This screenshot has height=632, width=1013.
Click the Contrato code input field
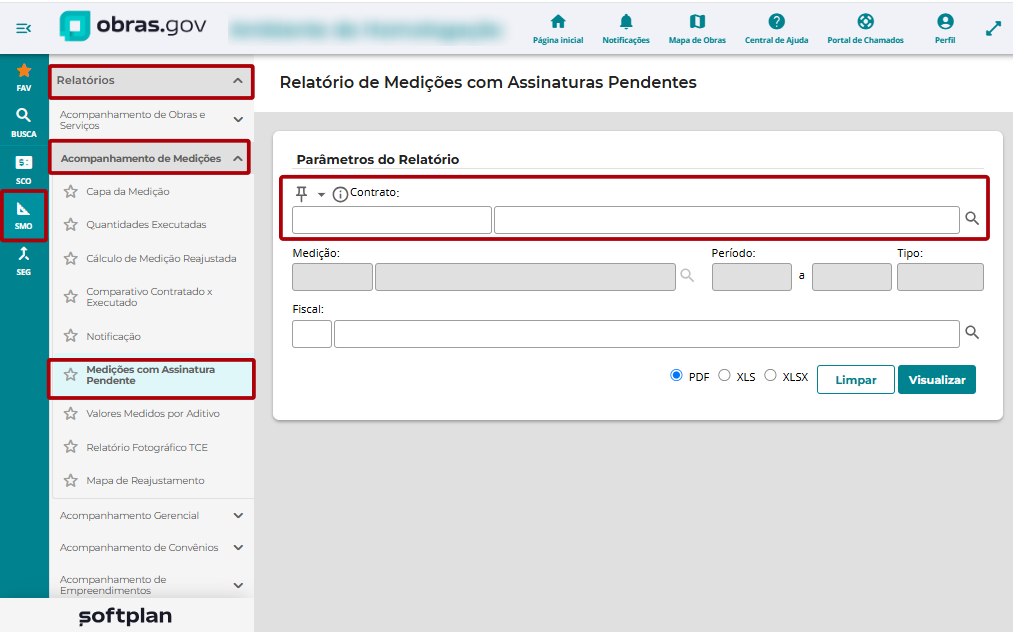[392, 220]
